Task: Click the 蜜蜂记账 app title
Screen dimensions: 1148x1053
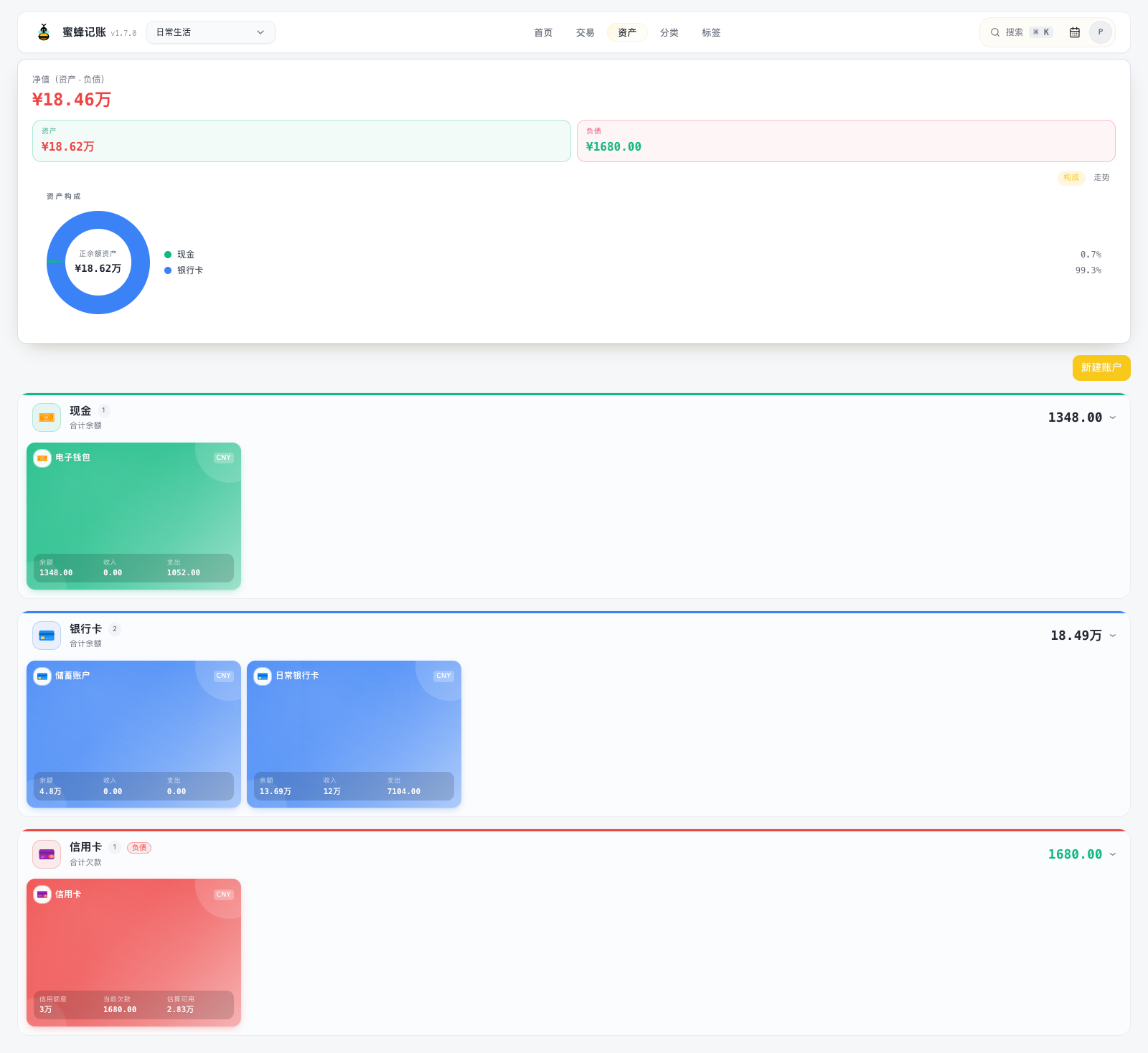Action: 84,32
